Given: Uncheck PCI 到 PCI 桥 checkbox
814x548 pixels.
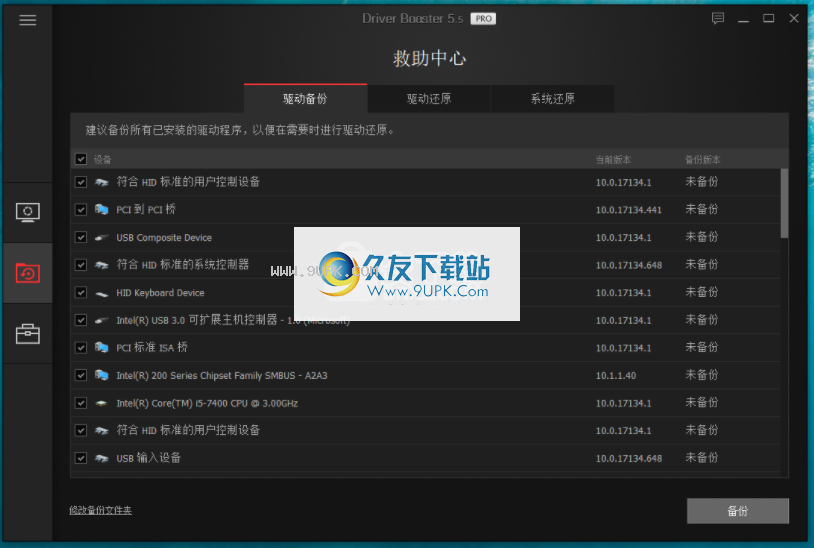Looking at the screenshot, I should point(80,210).
